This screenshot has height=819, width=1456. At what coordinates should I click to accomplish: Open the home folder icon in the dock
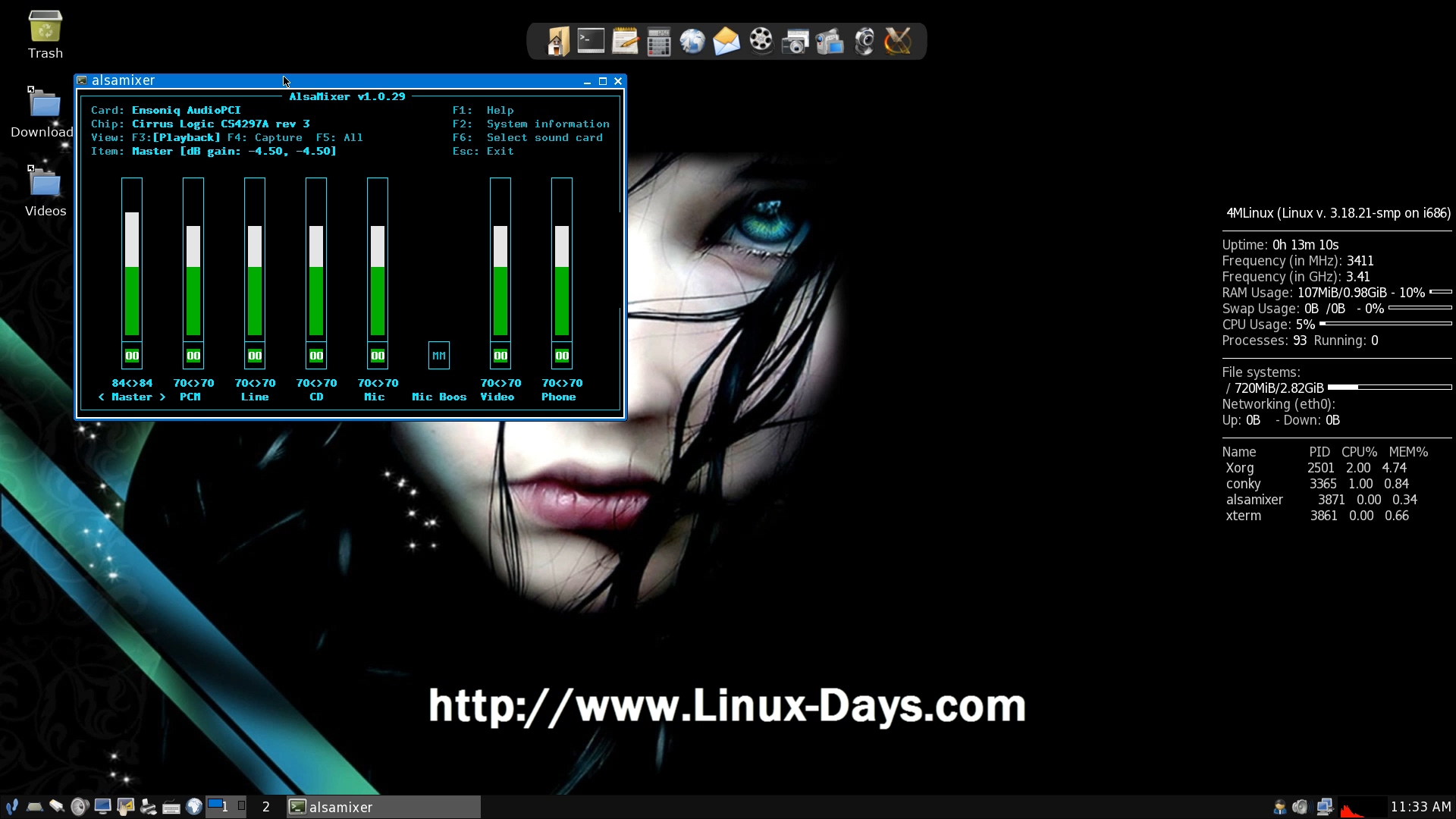557,41
